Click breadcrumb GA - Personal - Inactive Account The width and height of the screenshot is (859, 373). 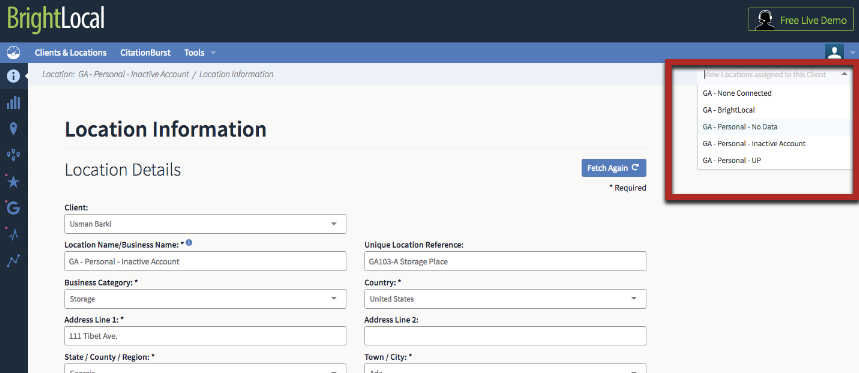[133, 74]
